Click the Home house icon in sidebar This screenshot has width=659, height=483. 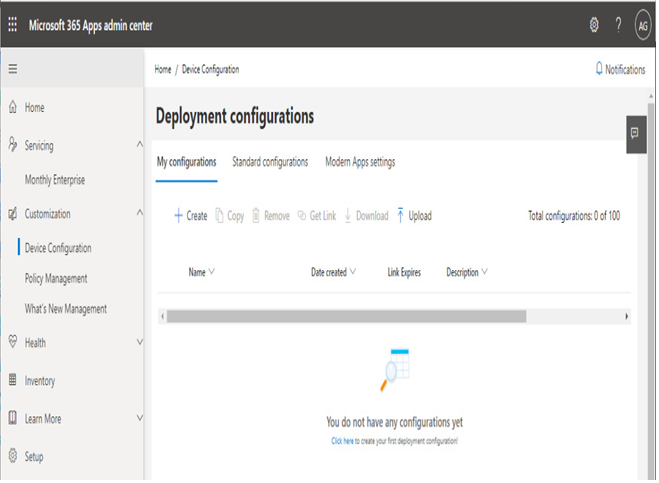(13, 107)
